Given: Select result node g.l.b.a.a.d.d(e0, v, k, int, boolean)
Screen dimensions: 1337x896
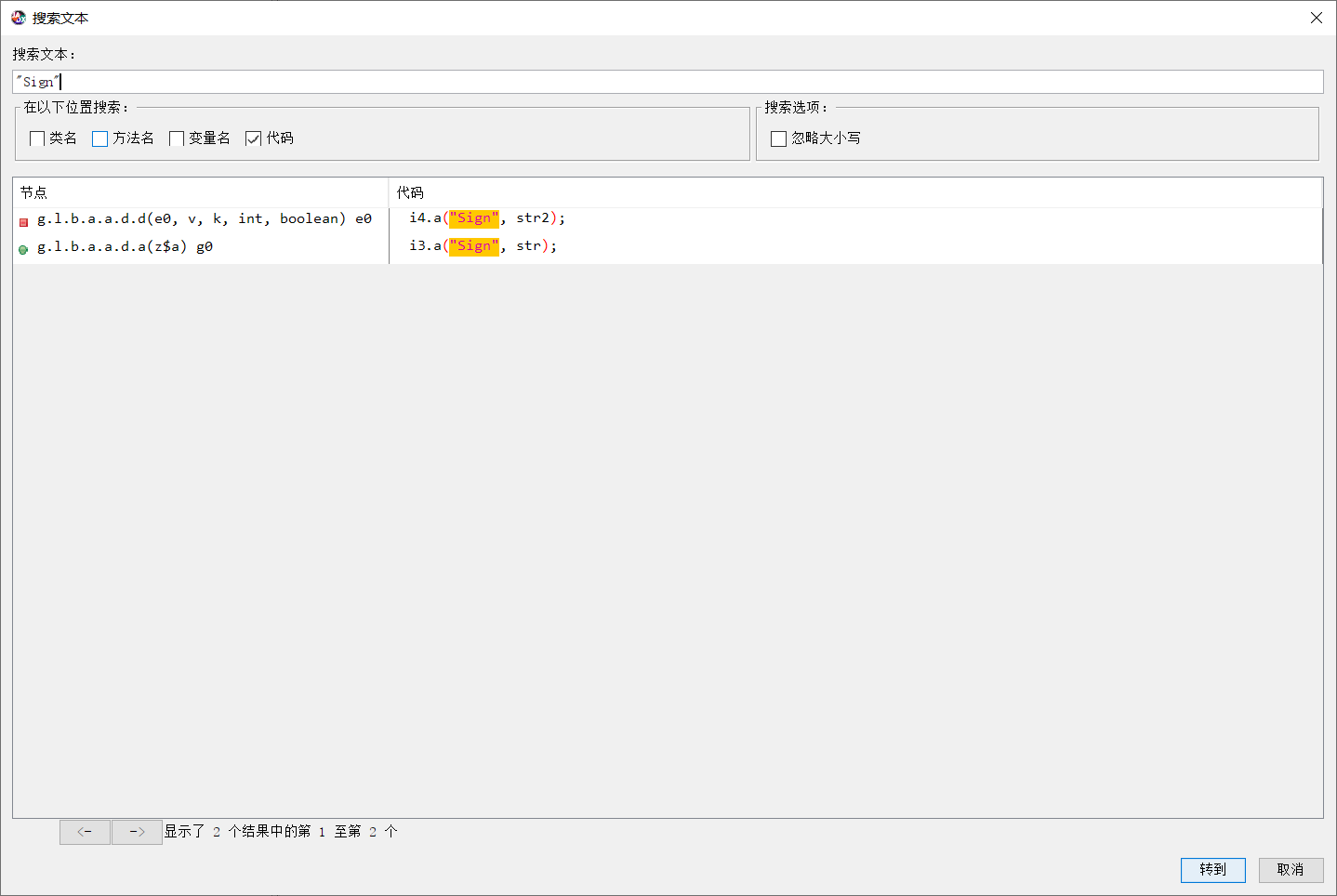Looking at the screenshot, I should coord(204,219).
